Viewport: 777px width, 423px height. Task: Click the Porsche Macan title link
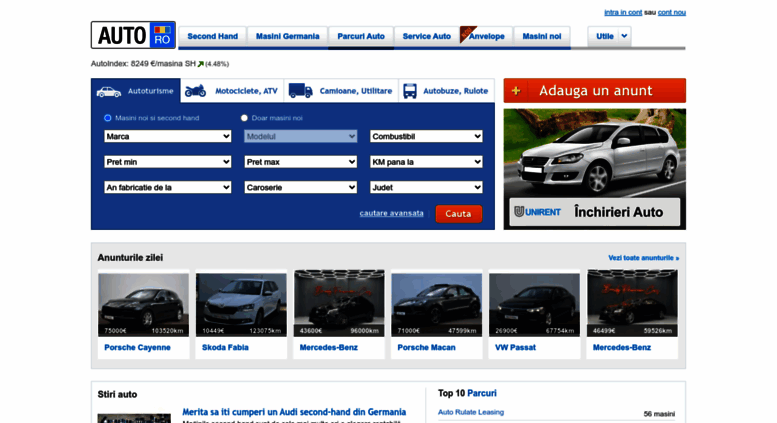coord(426,348)
